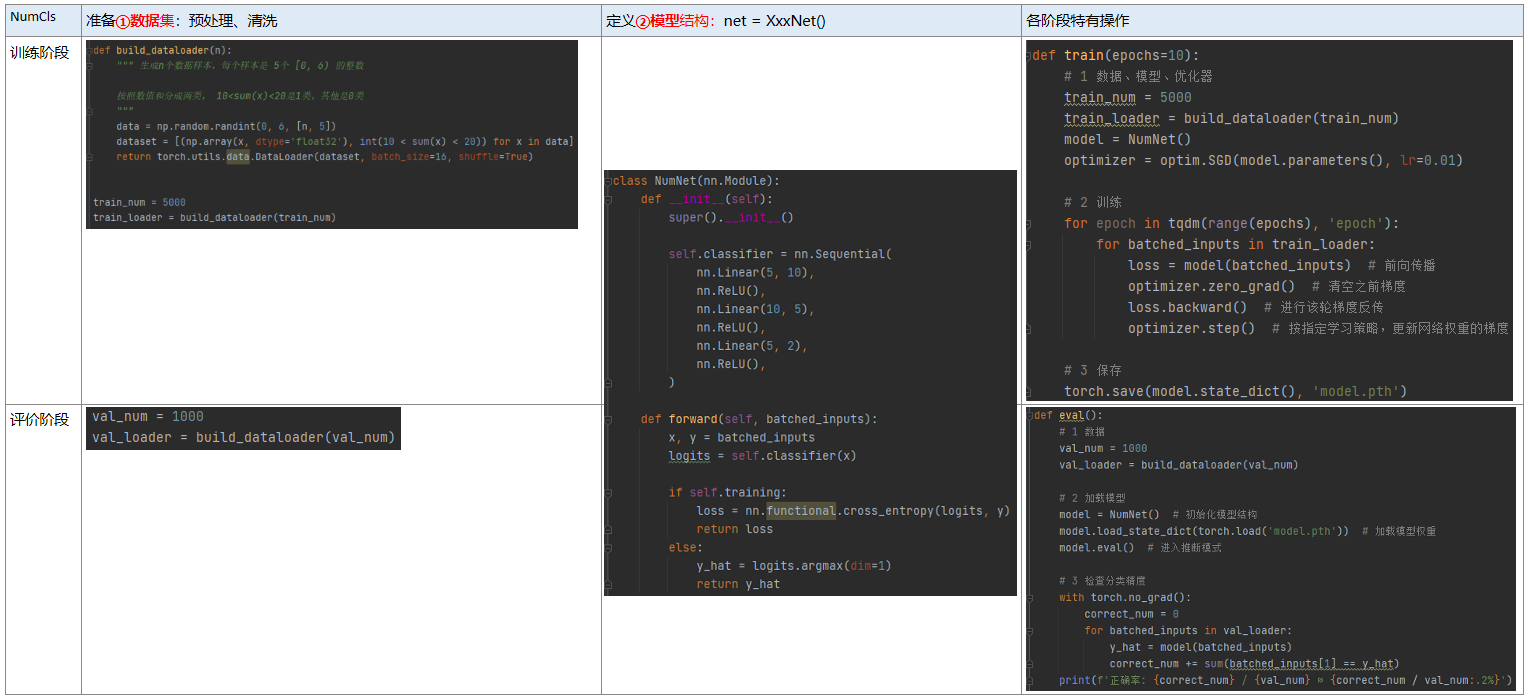Collapse the class NumNet gutter fold marker
The image size is (1528, 699).
coord(608,181)
